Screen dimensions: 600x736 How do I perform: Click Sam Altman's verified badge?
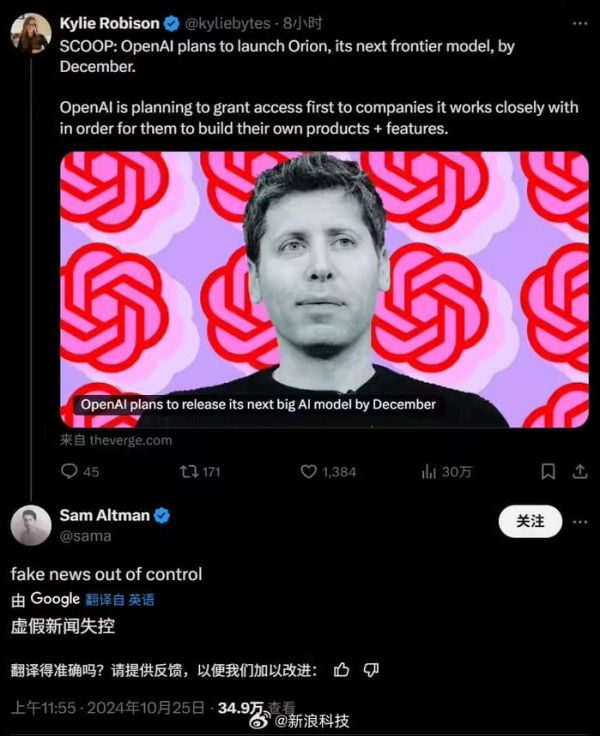coord(162,515)
